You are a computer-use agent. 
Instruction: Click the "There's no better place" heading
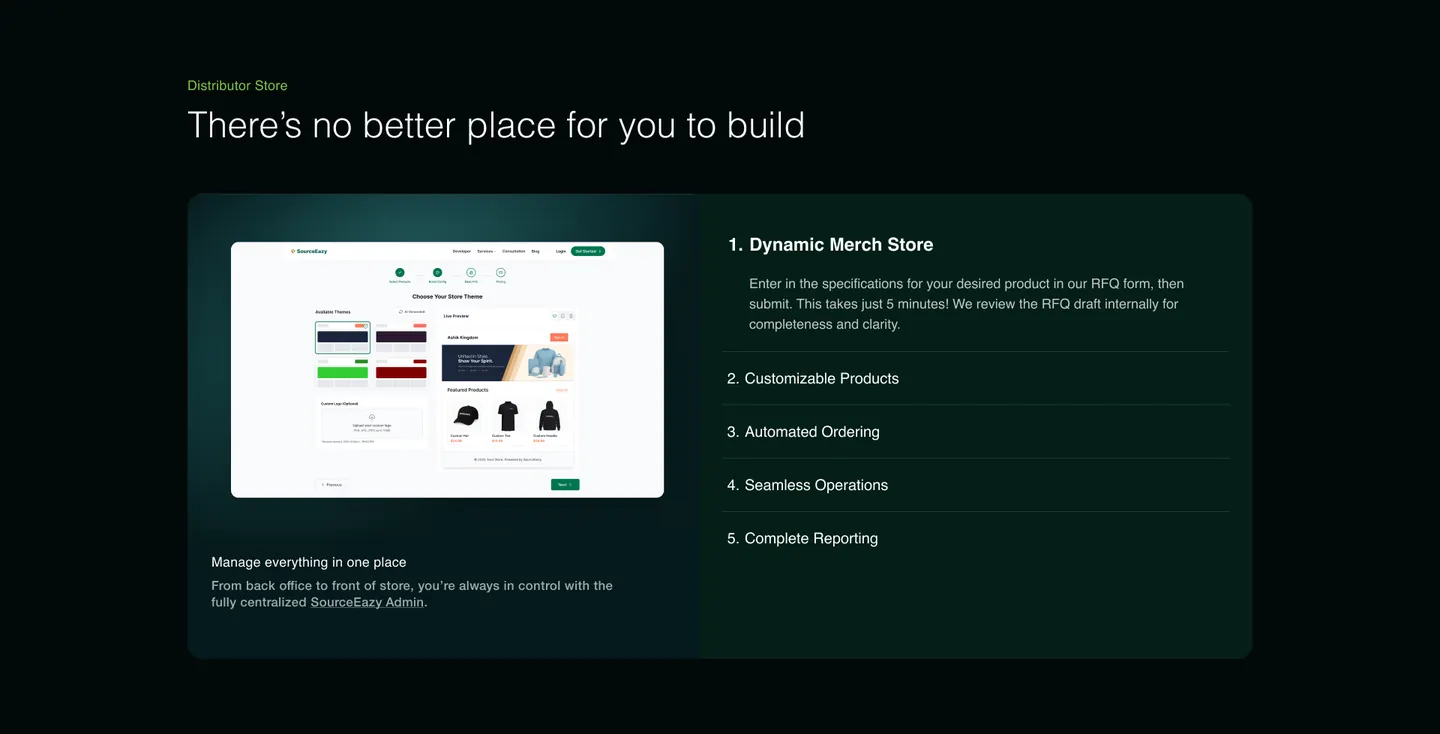[496, 125]
